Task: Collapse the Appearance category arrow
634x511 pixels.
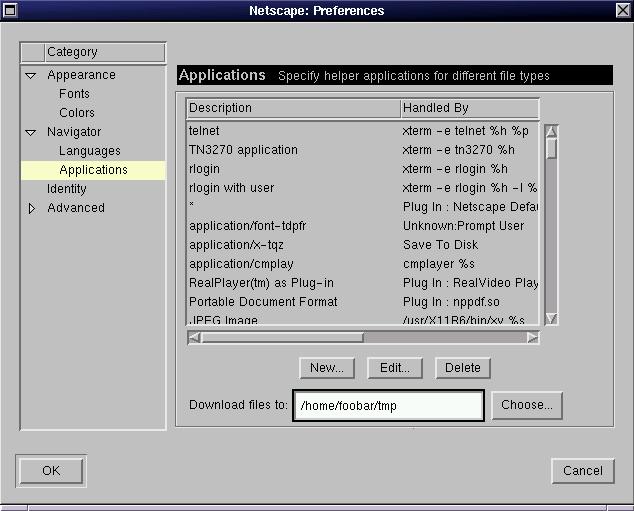Action: pyautogui.click(x=31, y=76)
